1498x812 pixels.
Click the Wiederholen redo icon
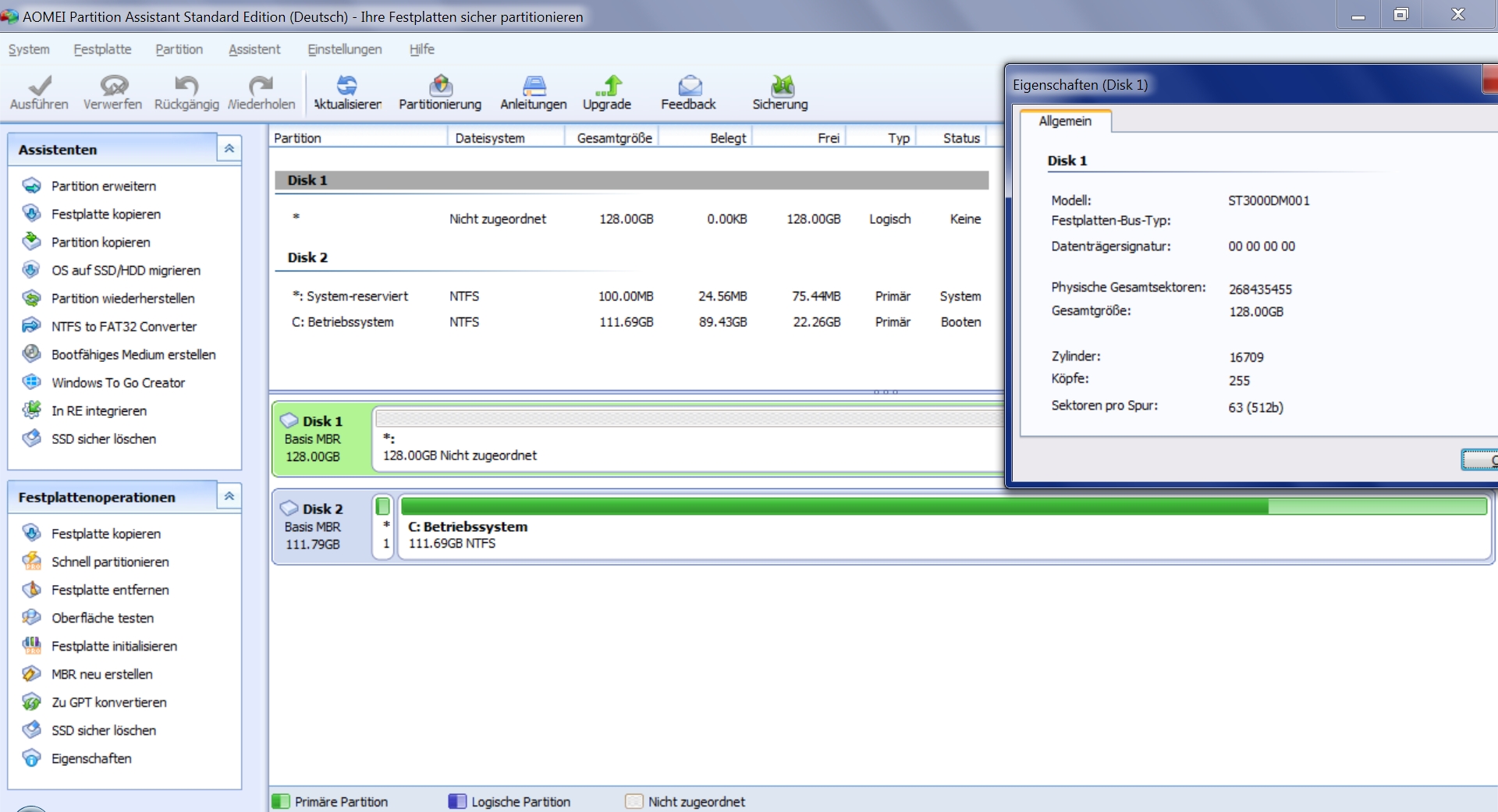click(x=261, y=85)
